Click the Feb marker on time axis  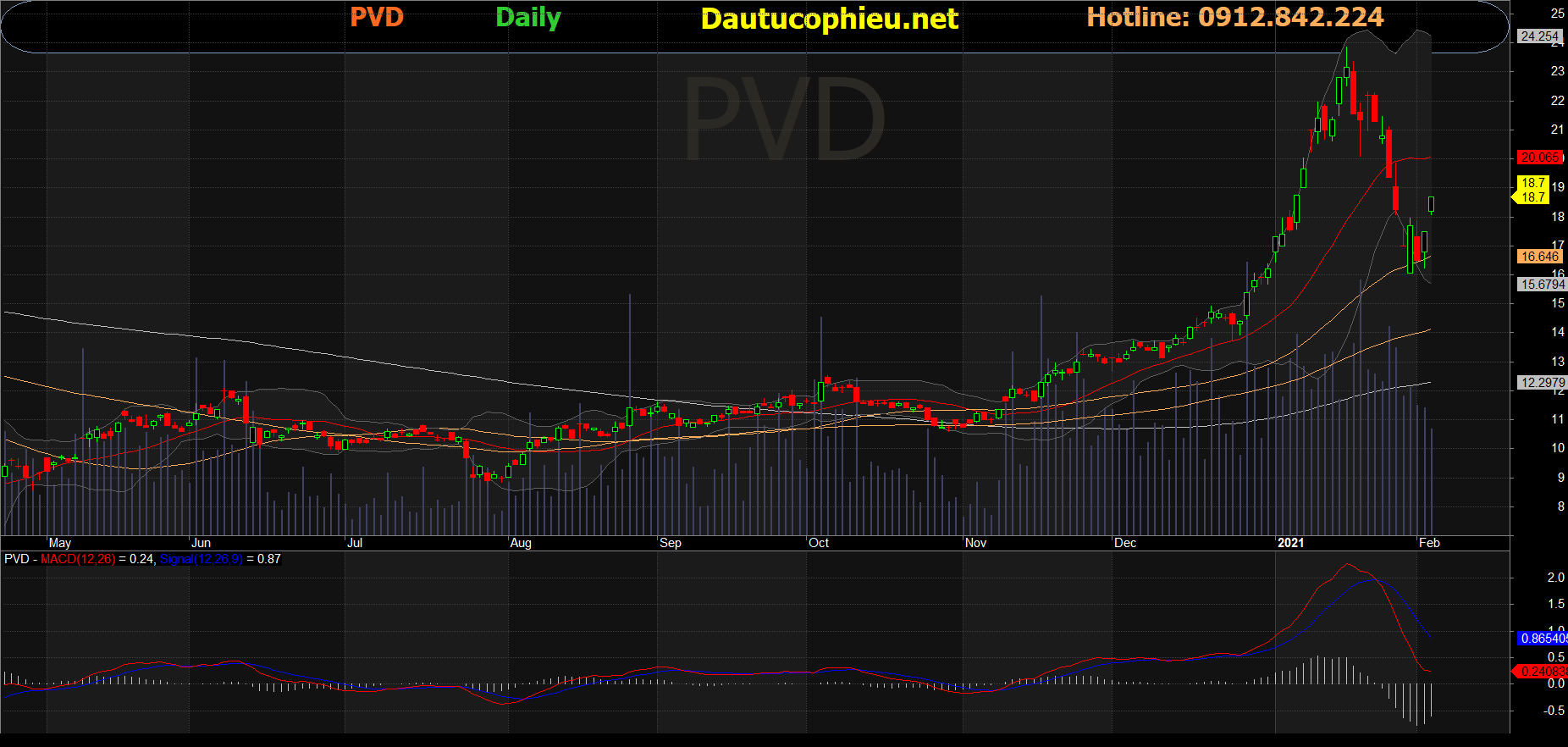pyautogui.click(x=1429, y=543)
